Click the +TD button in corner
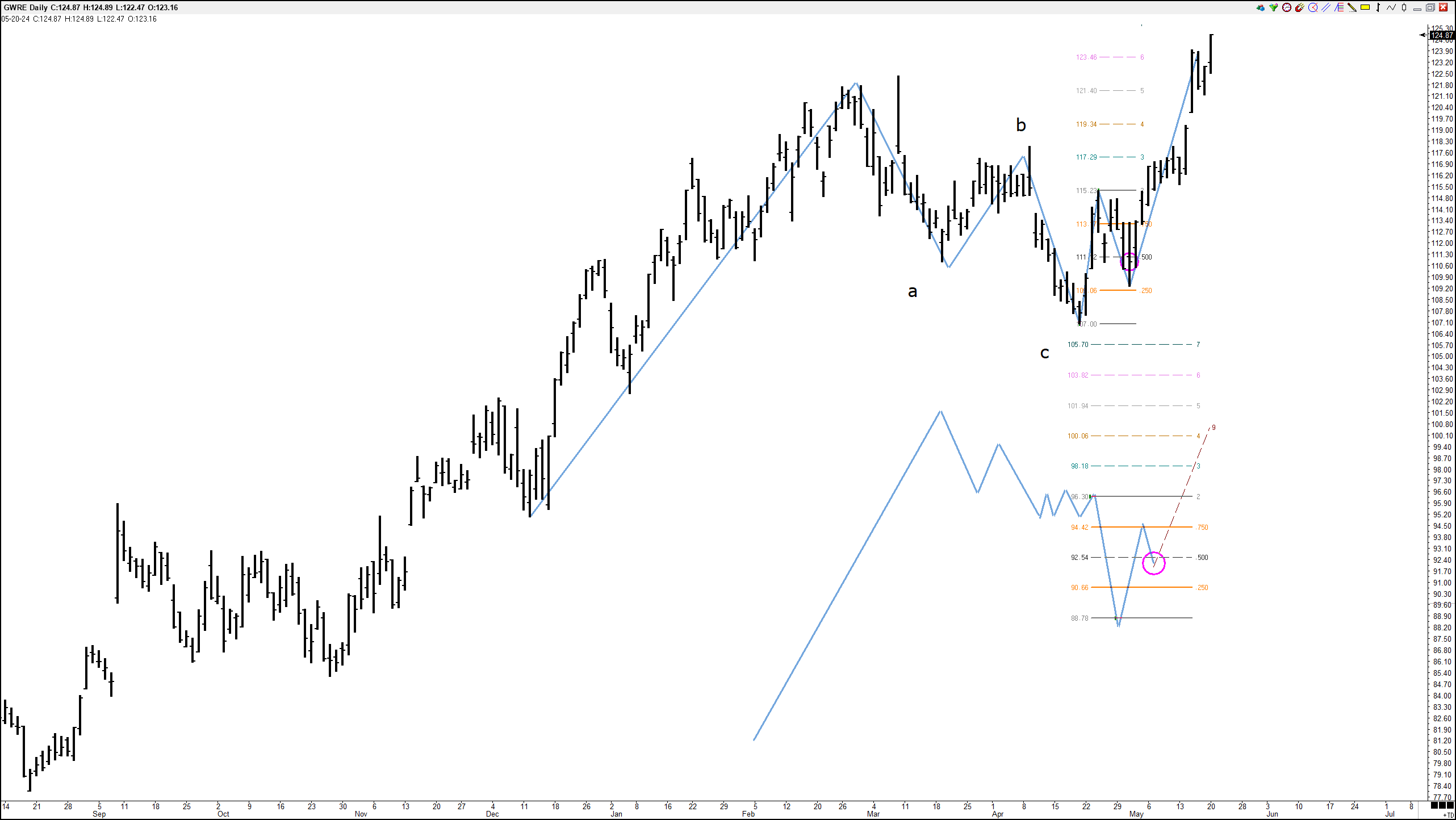The height and width of the screenshot is (820, 1456). (1449, 815)
